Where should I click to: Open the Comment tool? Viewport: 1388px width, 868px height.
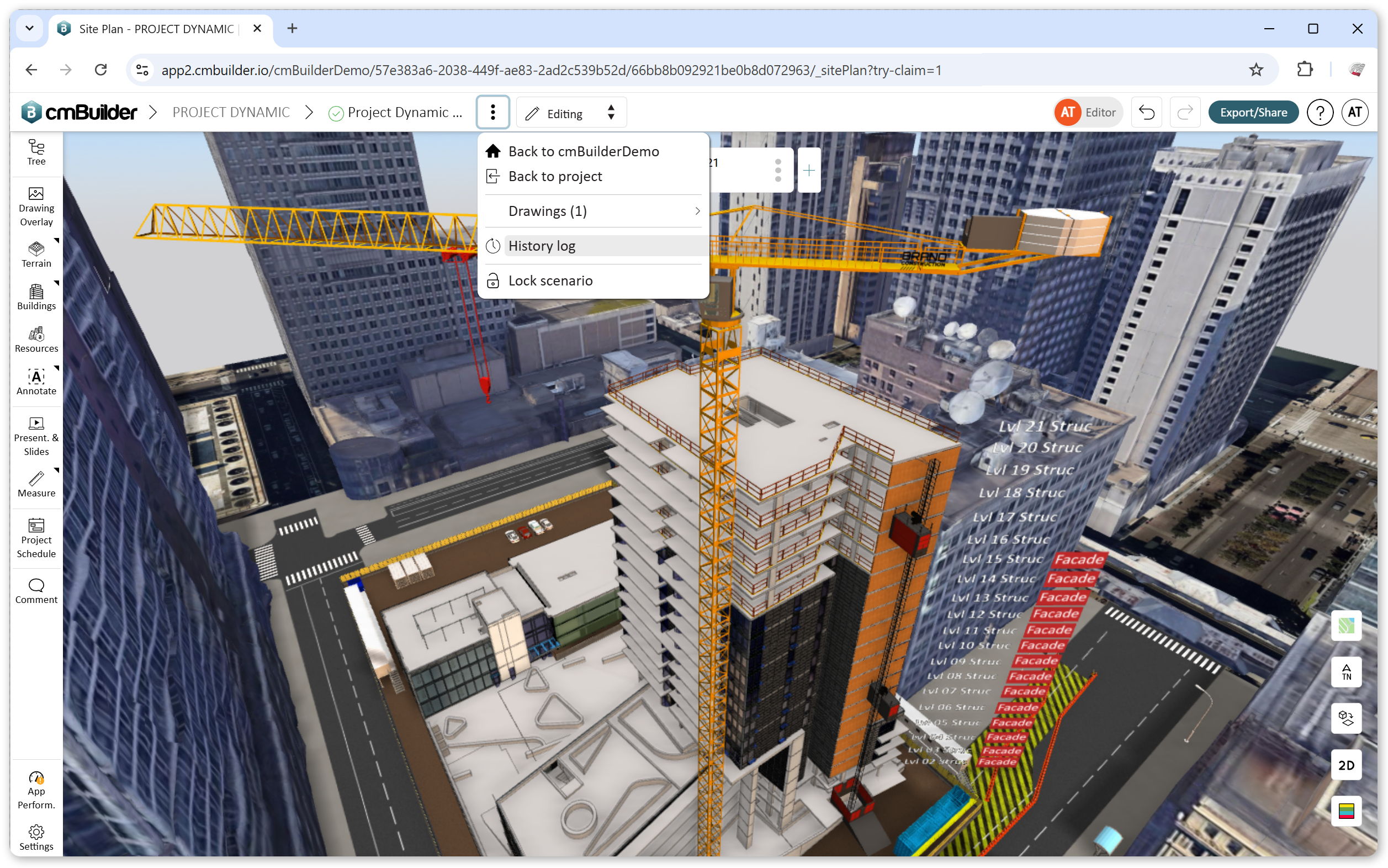[36, 591]
